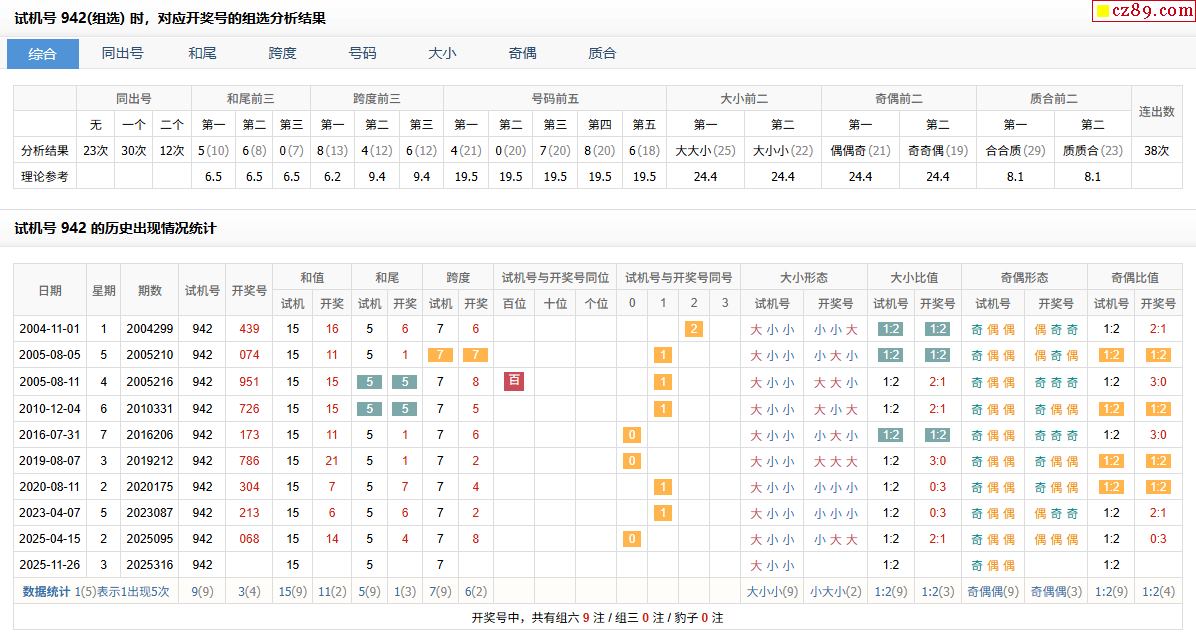1196x640 pixels.
Task: Open the 奇偶 analysis tab
Action: click(x=522, y=54)
